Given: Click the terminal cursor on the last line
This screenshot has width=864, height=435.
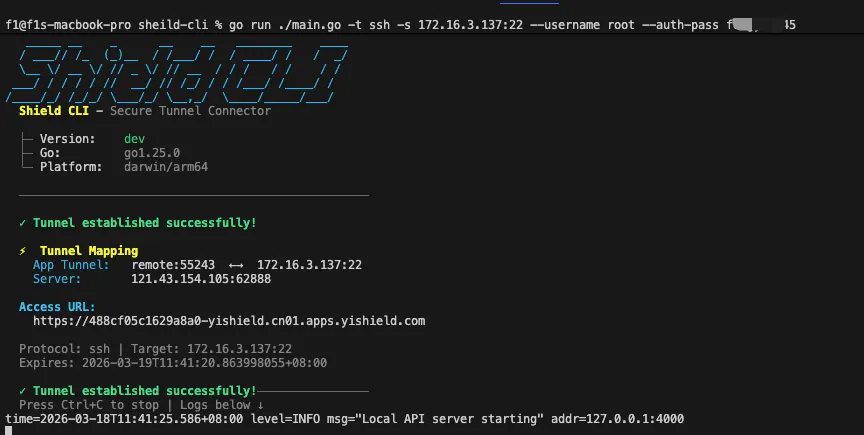Looking at the screenshot, I should pyautogui.click(x=8, y=431).
